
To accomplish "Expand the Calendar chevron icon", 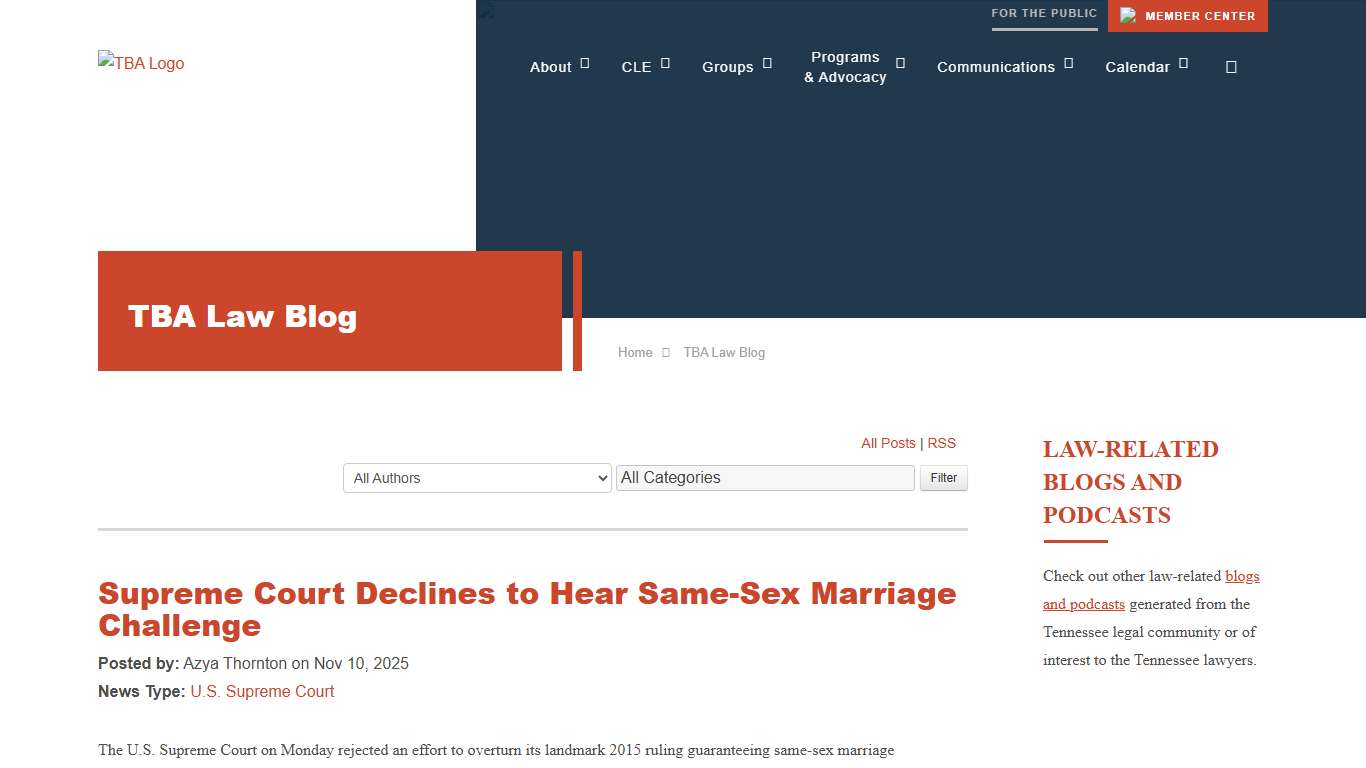I will coord(1185,61).
